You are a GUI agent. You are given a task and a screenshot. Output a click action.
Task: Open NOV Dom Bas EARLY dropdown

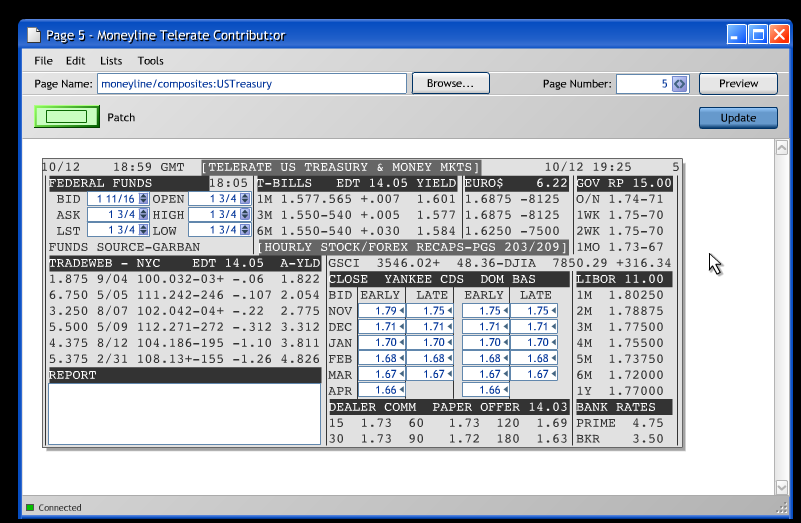click(505, 311)
